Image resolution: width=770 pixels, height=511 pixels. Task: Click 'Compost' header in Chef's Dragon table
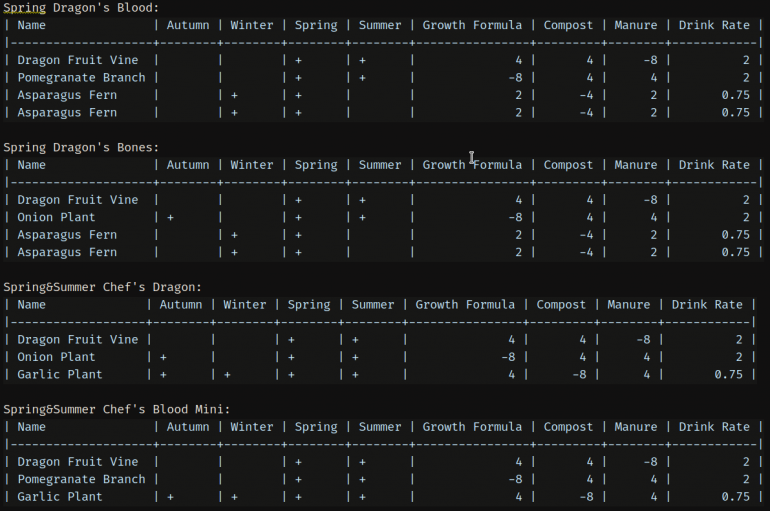561,305
